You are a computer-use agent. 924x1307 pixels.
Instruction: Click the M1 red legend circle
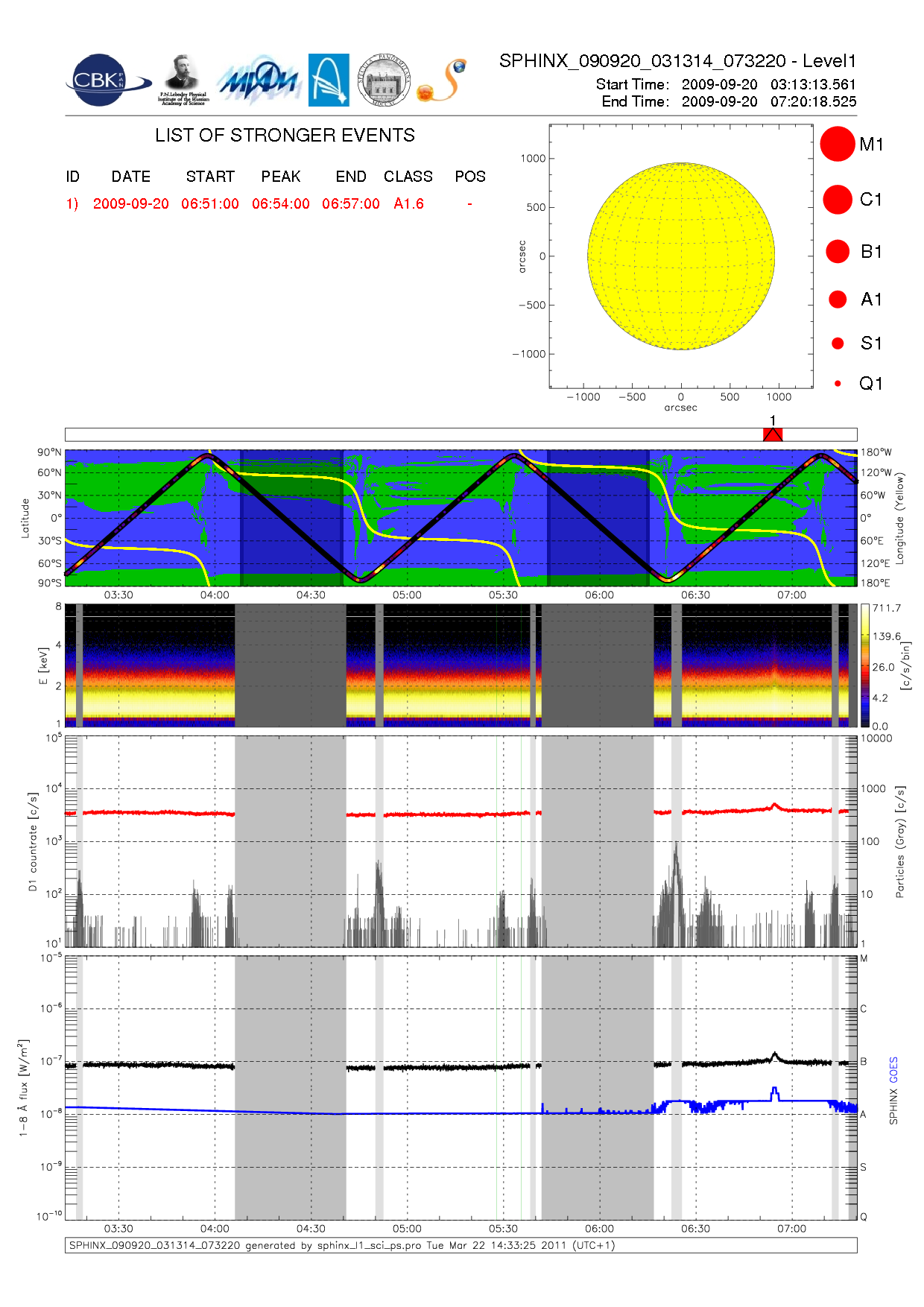point(837,144)
